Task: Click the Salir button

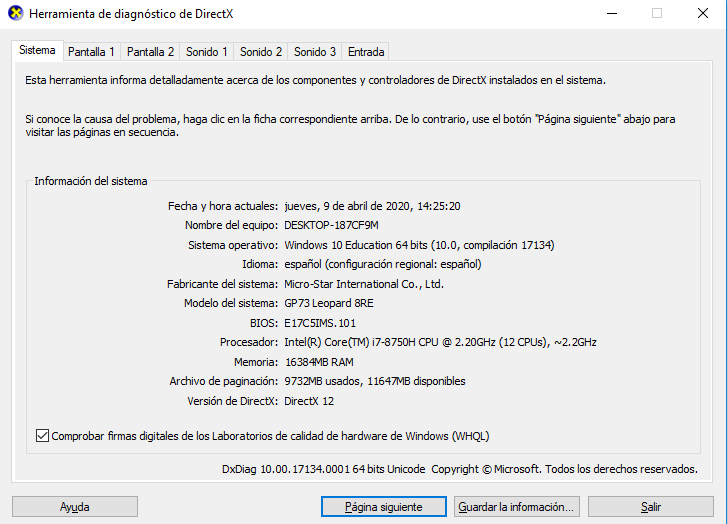Action: pyautogui.click(x=650, y=506)
